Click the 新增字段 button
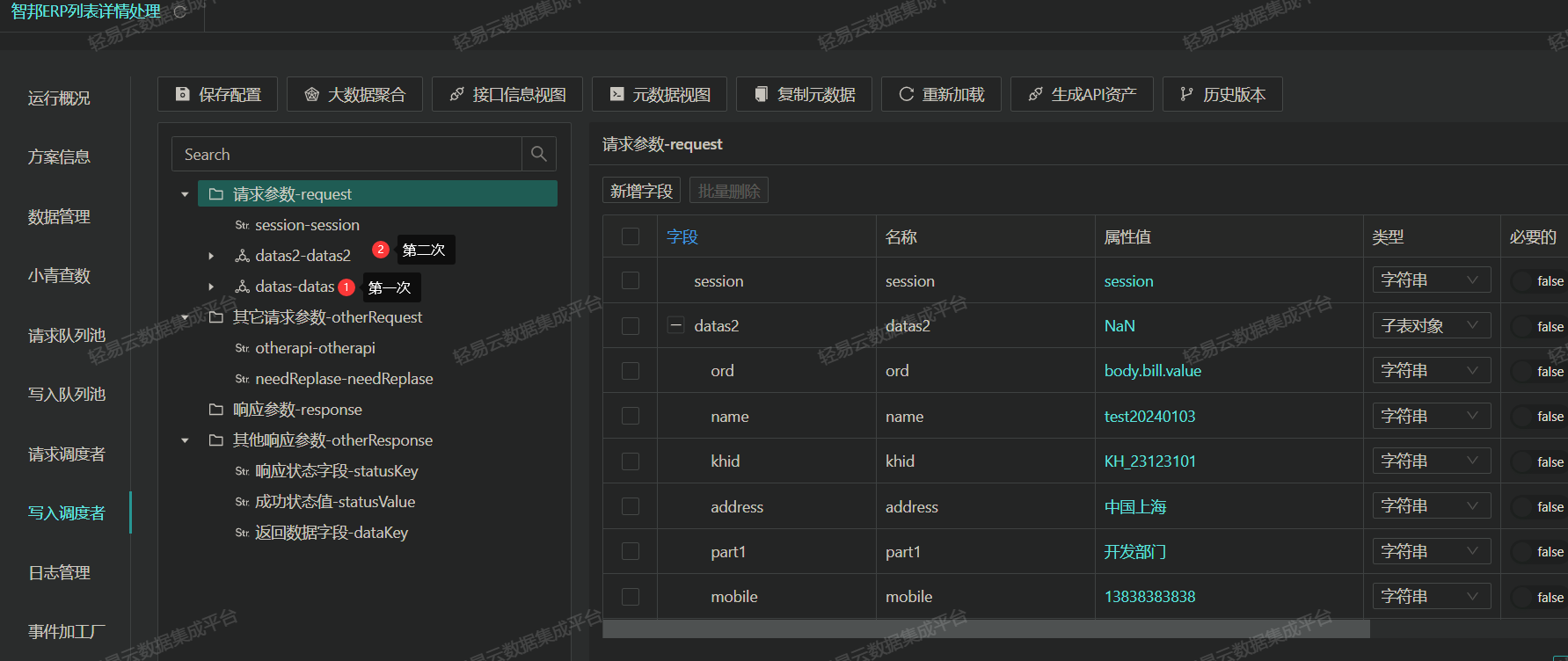Screen dimensions: 1568x661 click(x=641, y=191)
